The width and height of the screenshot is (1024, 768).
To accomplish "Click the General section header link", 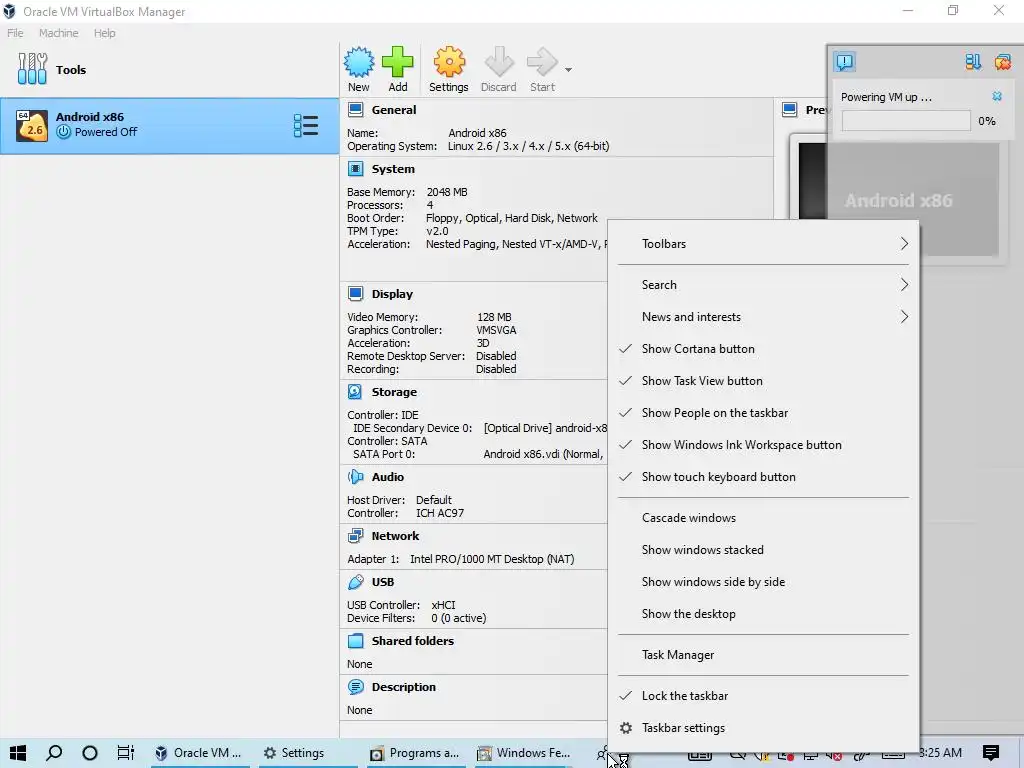I will [394, 110].
